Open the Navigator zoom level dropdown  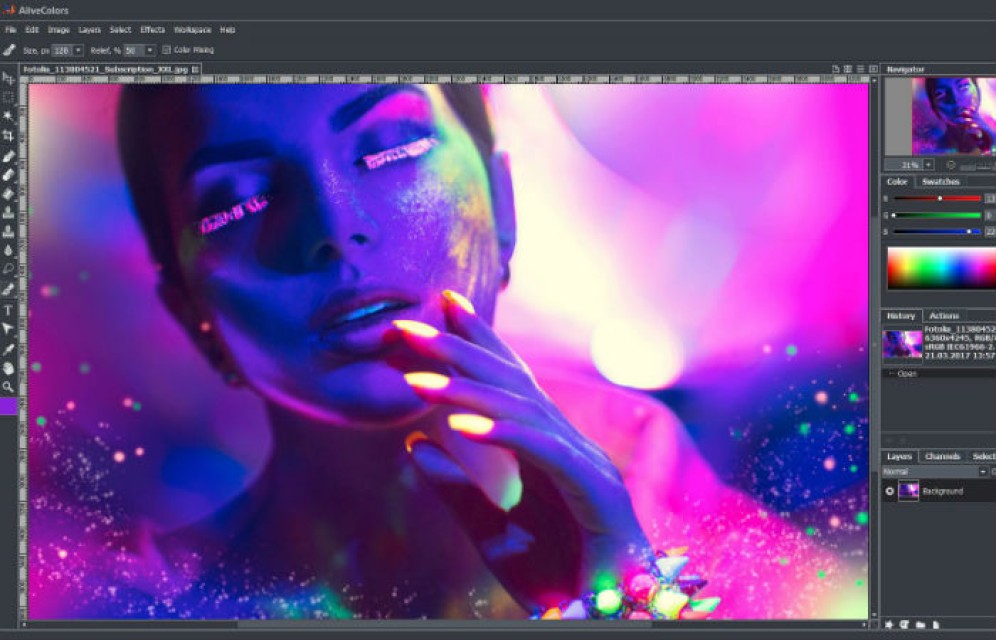928,163
